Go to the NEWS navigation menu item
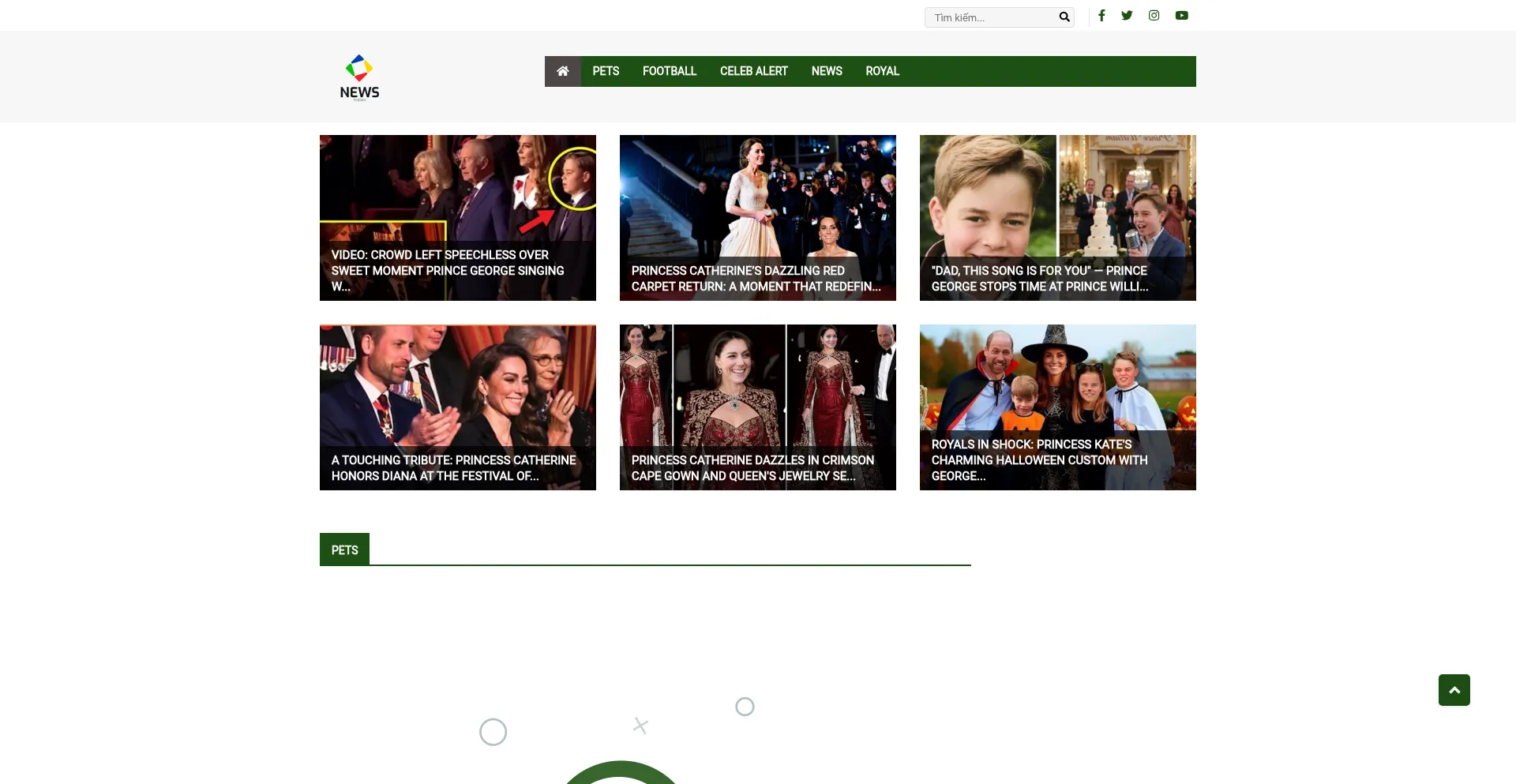 pos(827,71)
